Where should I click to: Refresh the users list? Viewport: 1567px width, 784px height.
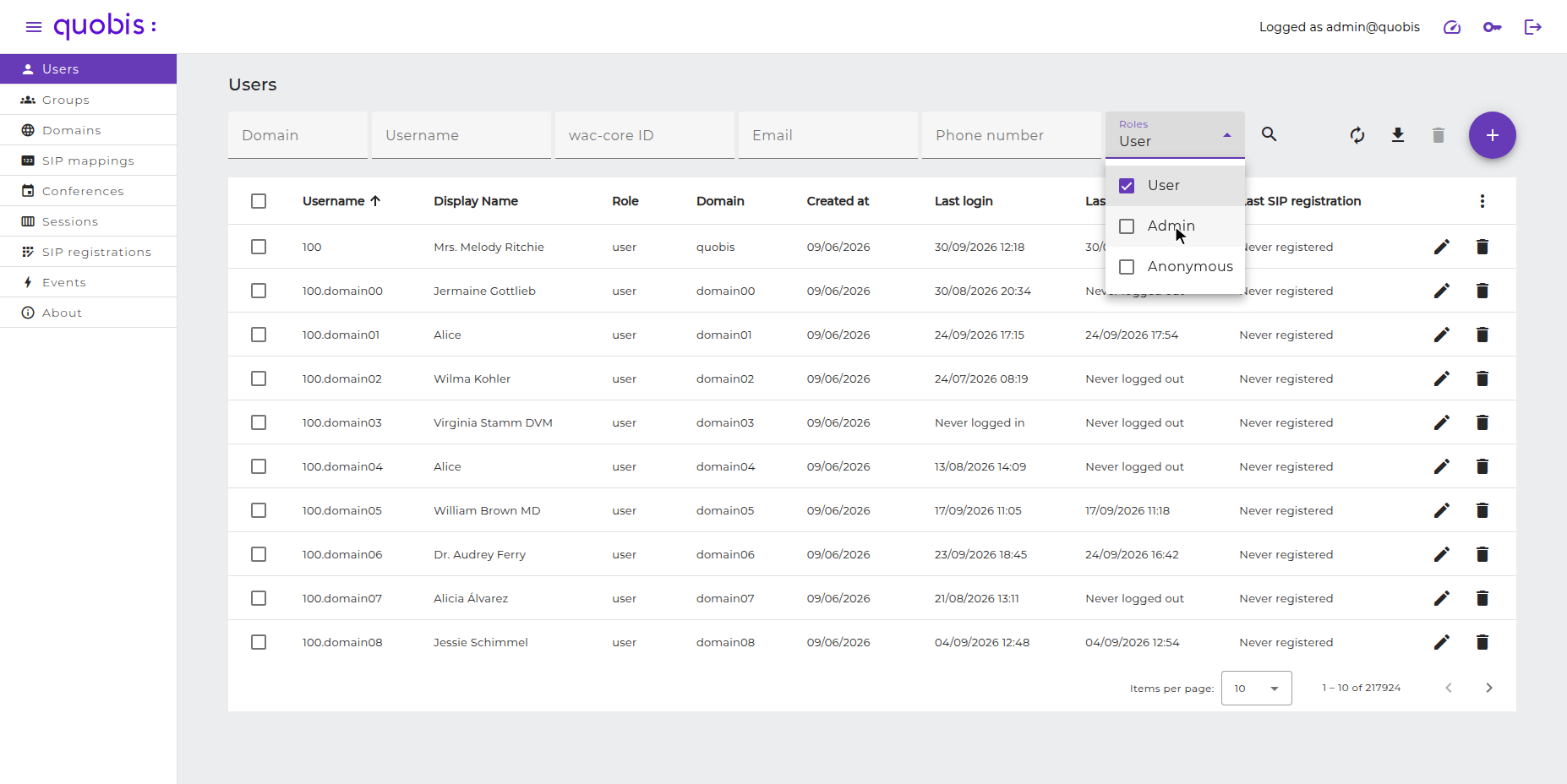coord(1357,135)
